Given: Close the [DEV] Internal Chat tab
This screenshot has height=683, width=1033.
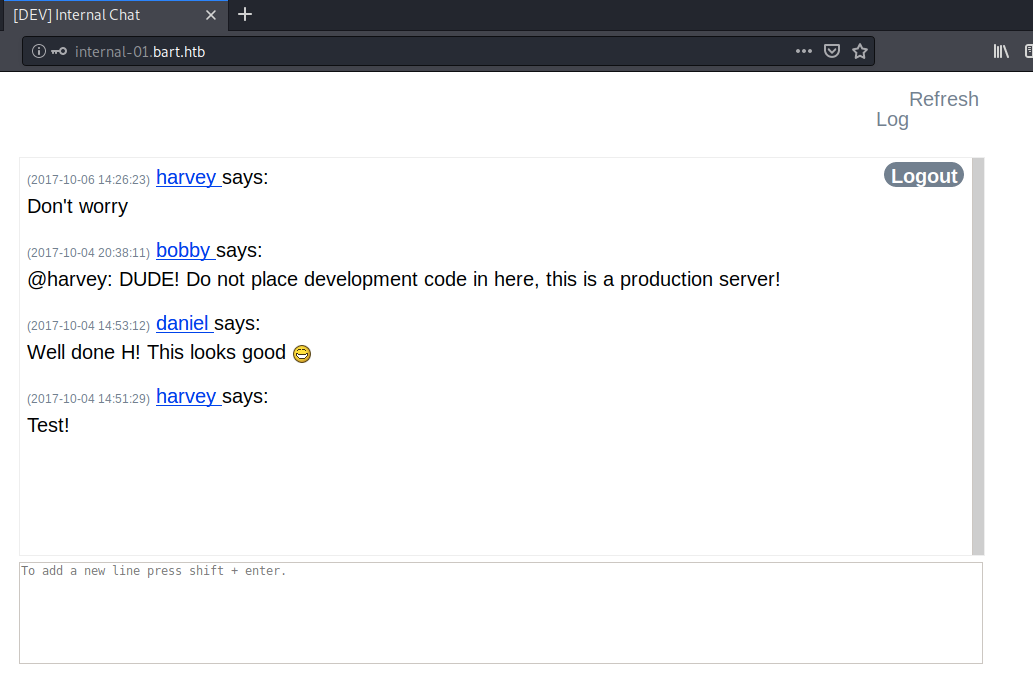Looking at the screenshot, I should pyautogui.click(x=210, y=15).
